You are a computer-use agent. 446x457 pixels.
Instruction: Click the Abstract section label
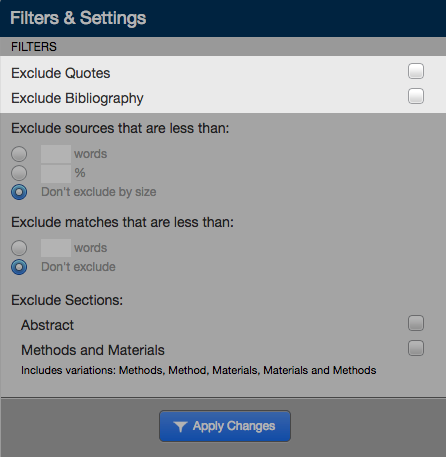point(47,325)
